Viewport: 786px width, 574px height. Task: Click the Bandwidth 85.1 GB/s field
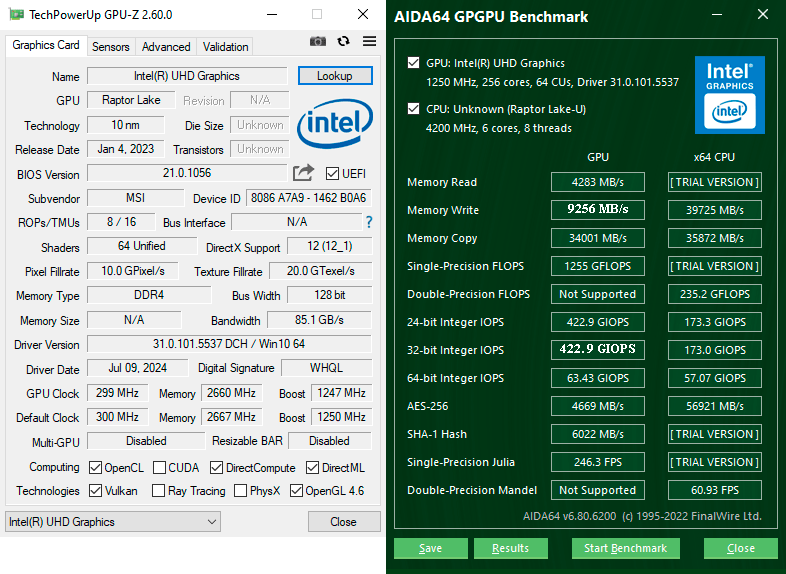pyautogui.click(x=319, y=320)
